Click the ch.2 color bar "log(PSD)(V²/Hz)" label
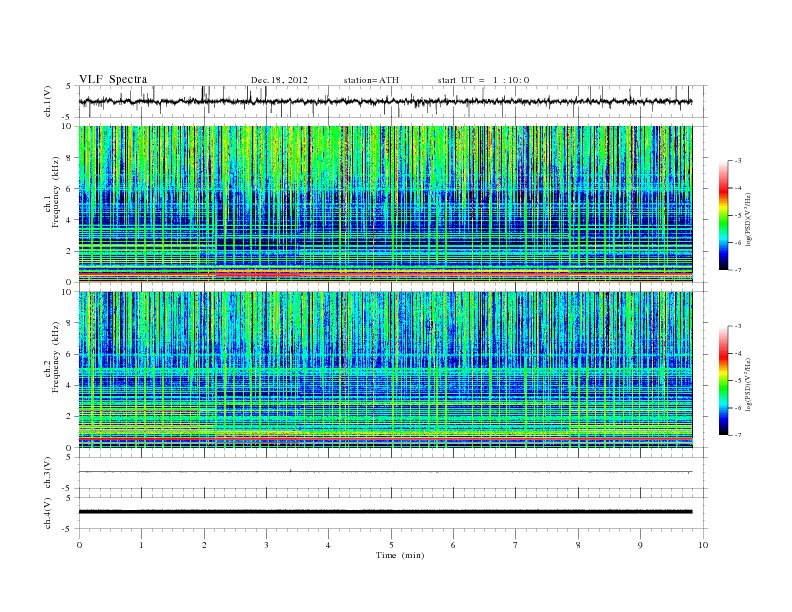The height and width of the screenshot is (612, 792). 748,384
